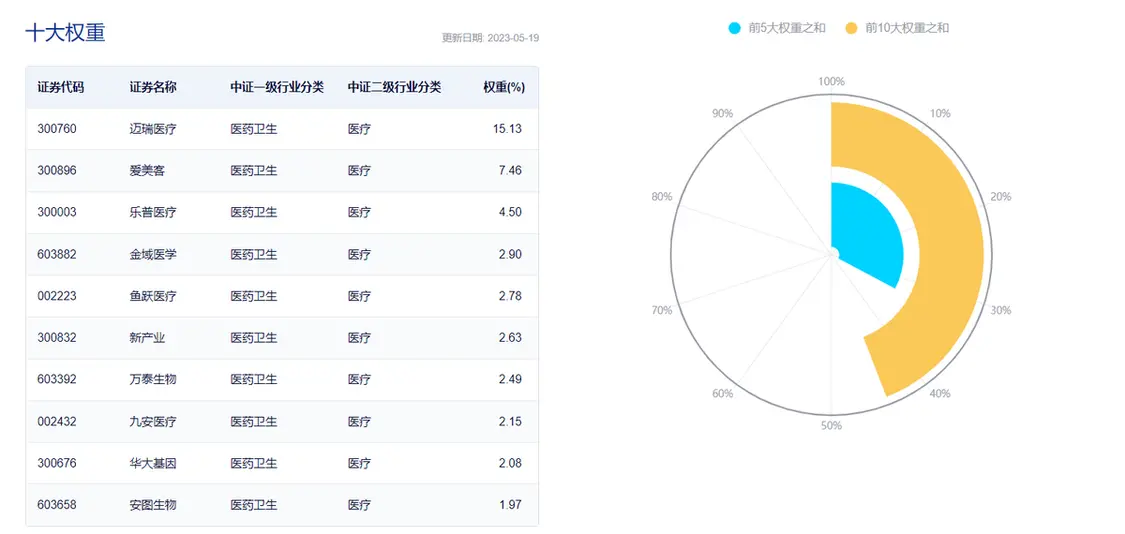The height and width of the screenshot is (534, 1125).
Task: Click the cyan legend circle icon
Action: click(x=736, y=28)
